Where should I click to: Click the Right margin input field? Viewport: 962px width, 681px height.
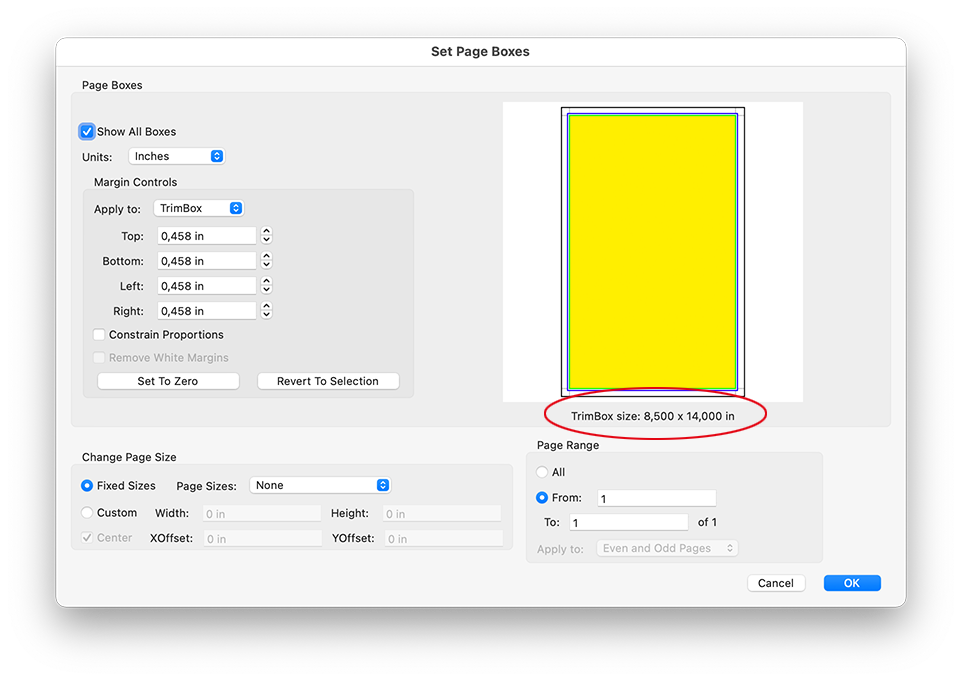[207, 312]
